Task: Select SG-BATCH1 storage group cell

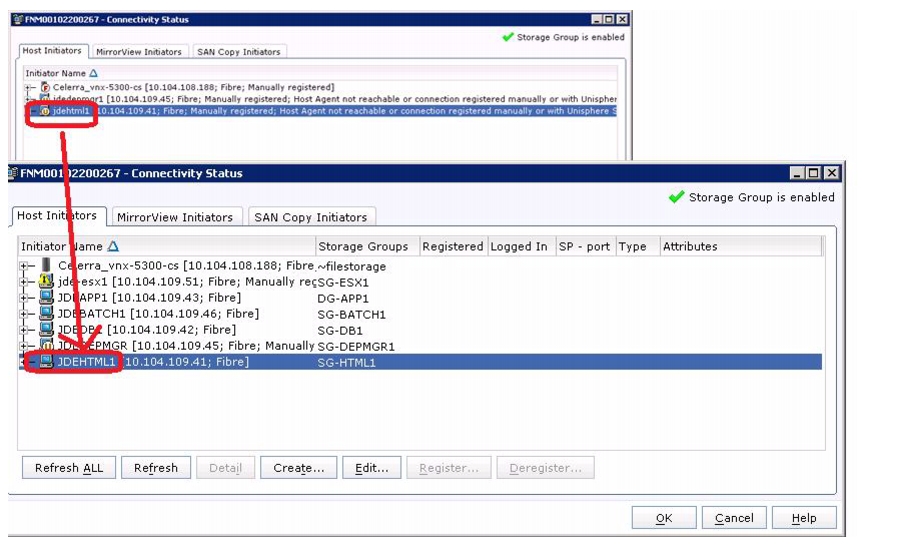Action: 351,315
